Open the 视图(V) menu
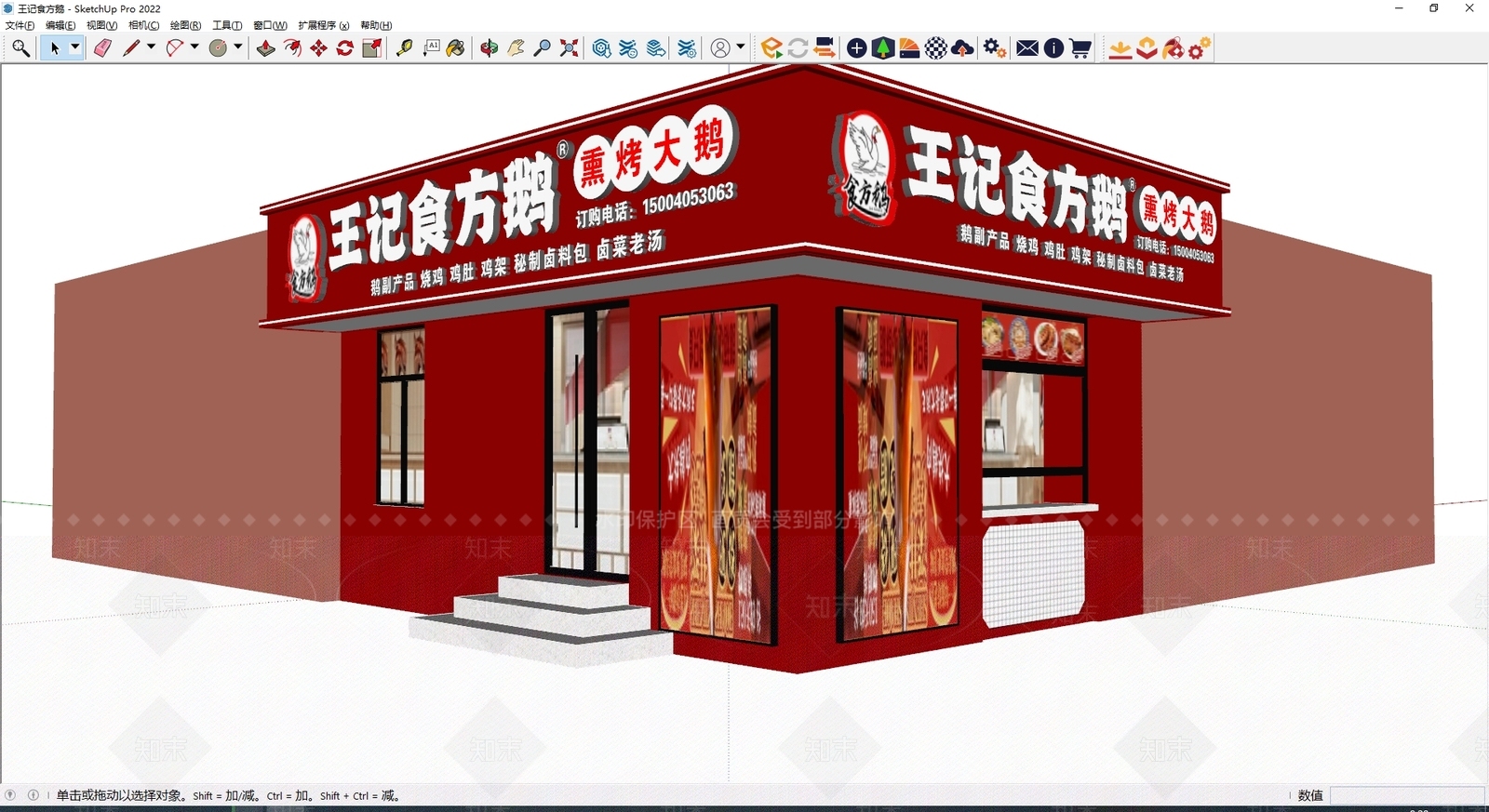This screenshot has height=812, width=1489. point(101,25)
